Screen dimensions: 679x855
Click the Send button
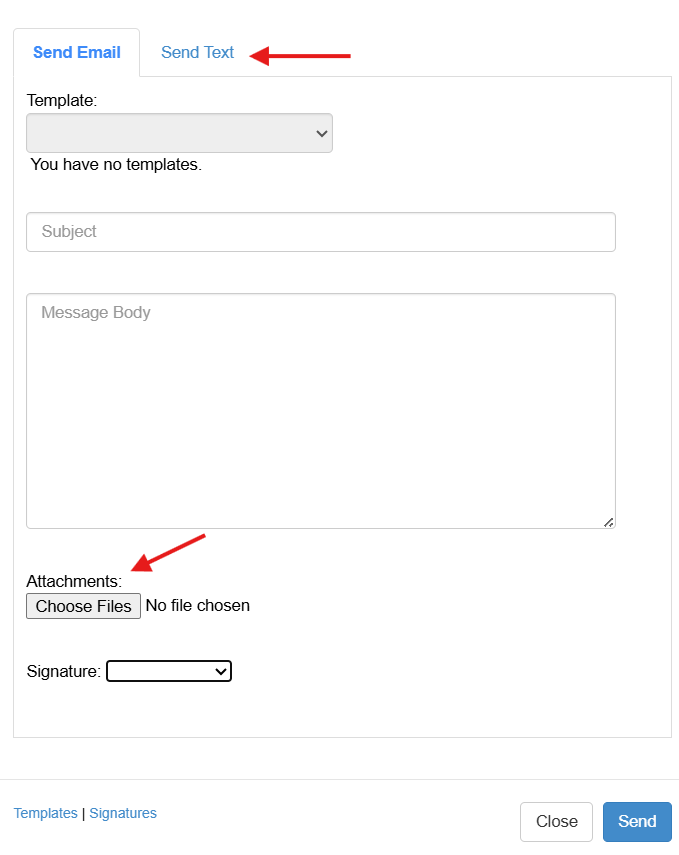637,821
